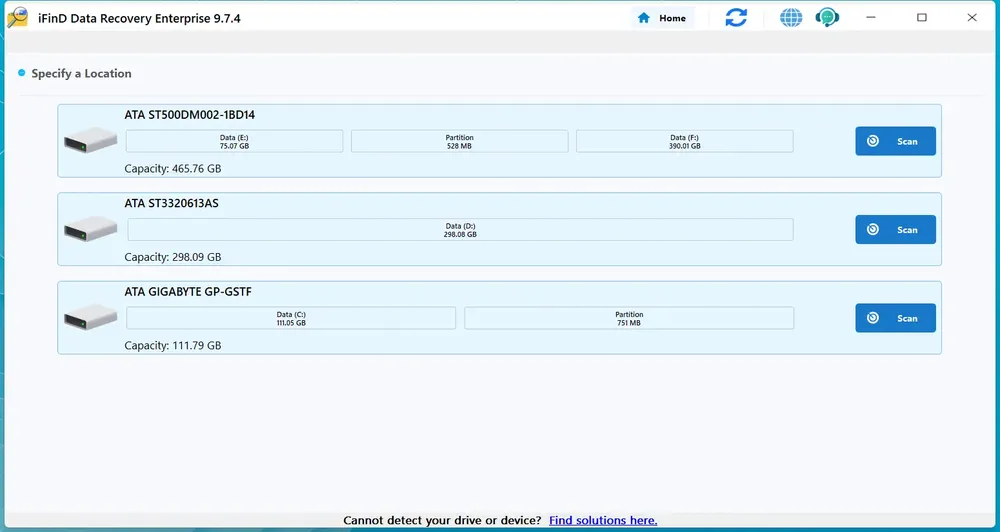The image size is (1000, 532).
Task: Scan the ATA ST500DM002-1BD14 disk
Action: pyautogui.click(x=895, y=141)
